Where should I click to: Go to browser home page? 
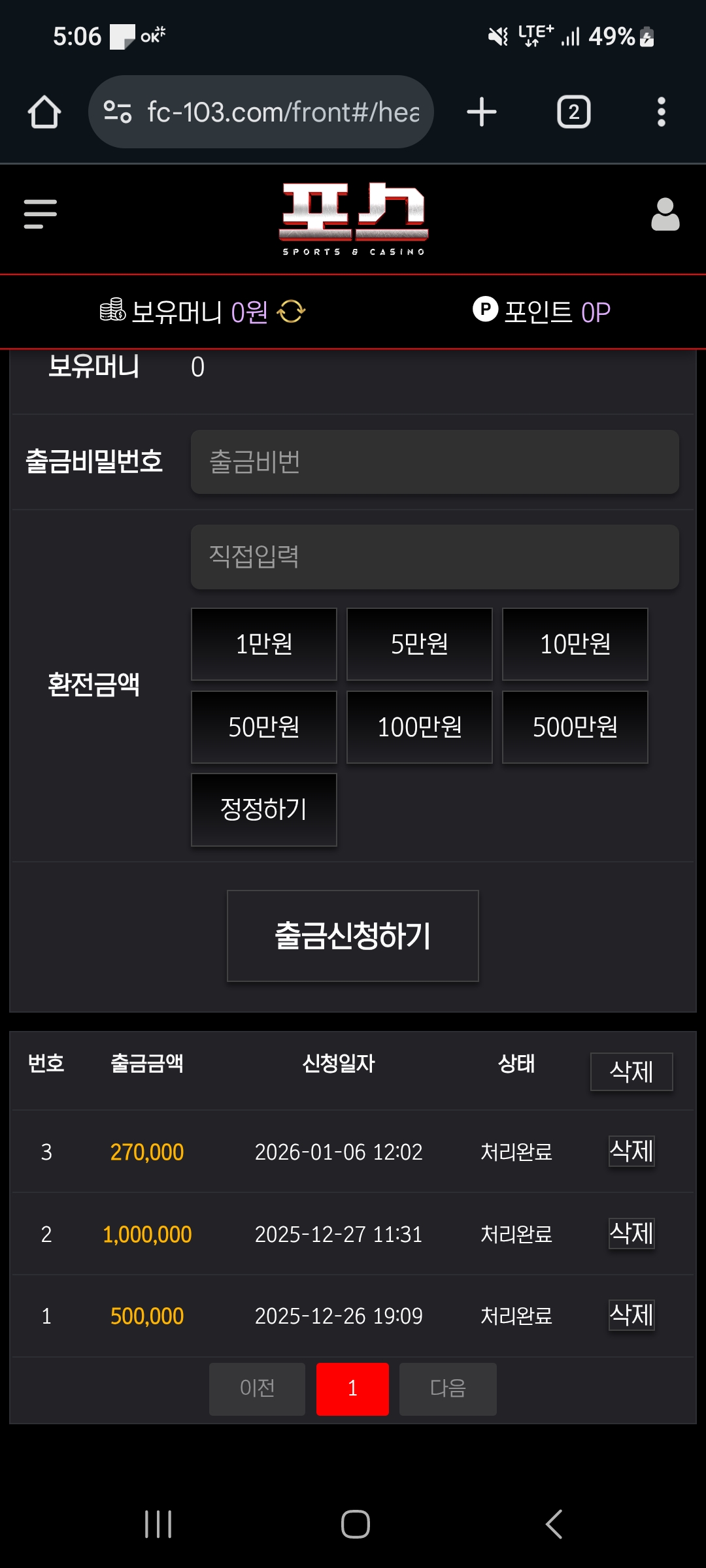(44, 112)
